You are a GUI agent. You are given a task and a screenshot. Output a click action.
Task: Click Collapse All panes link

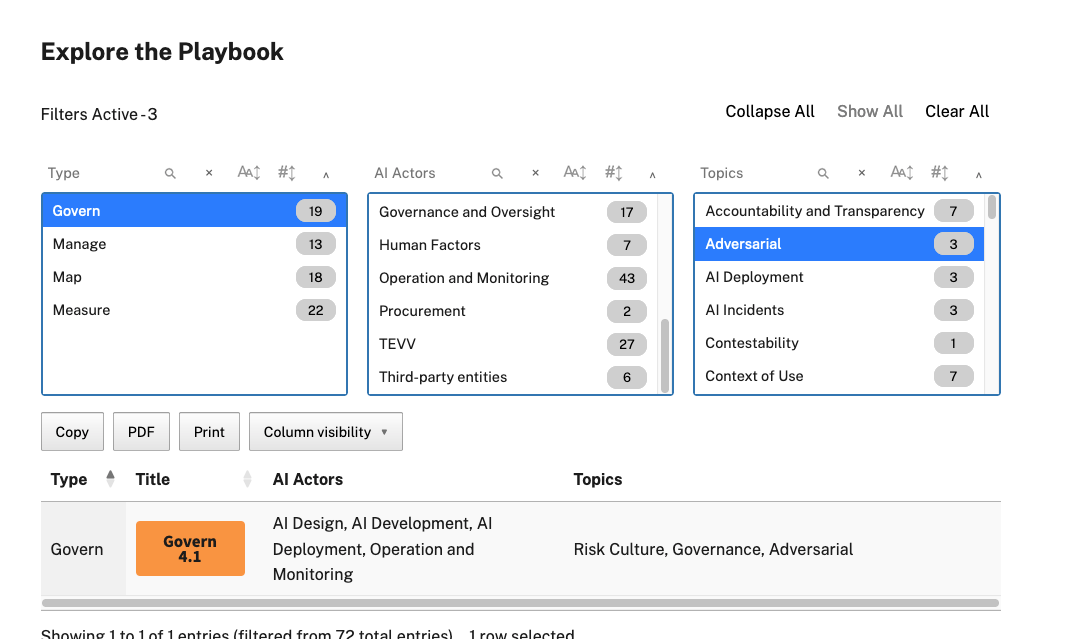point(770,112)
